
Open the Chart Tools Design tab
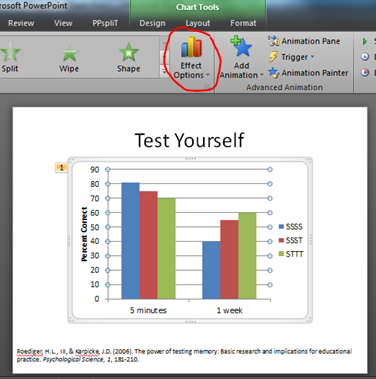pyautogui.click(x=152, y=23)
